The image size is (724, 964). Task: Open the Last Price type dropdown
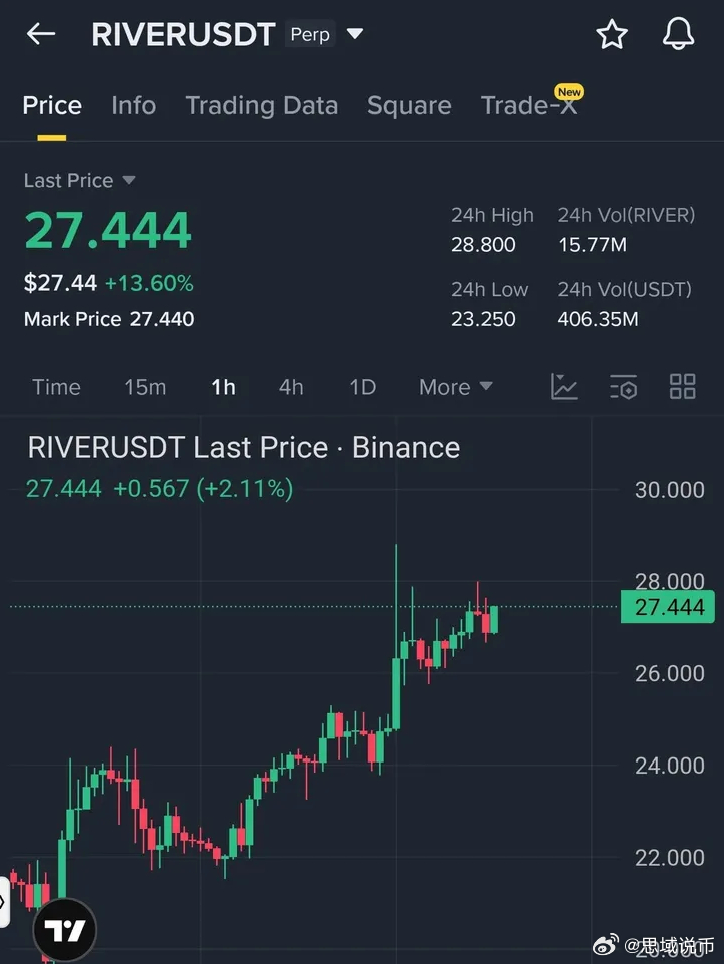[x=79, y=180]
